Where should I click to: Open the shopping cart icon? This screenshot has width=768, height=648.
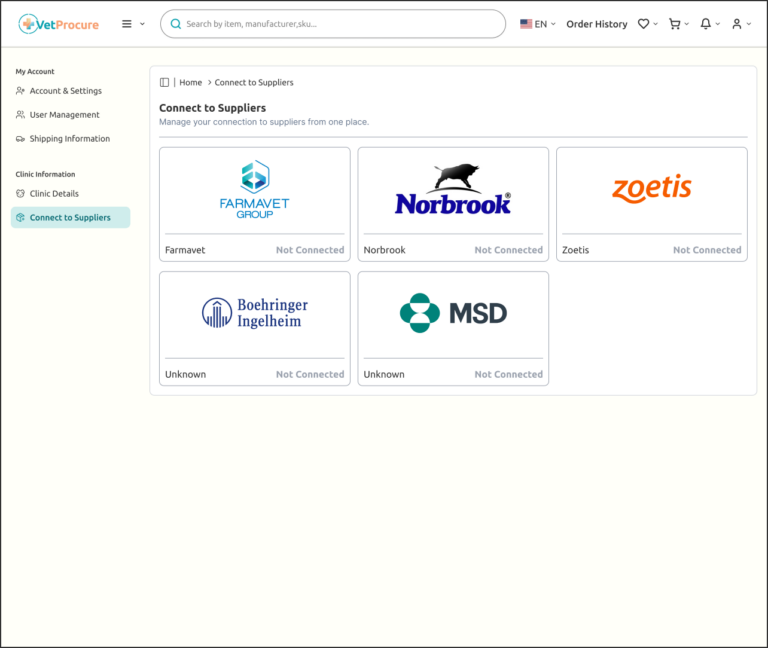(674, 24)
